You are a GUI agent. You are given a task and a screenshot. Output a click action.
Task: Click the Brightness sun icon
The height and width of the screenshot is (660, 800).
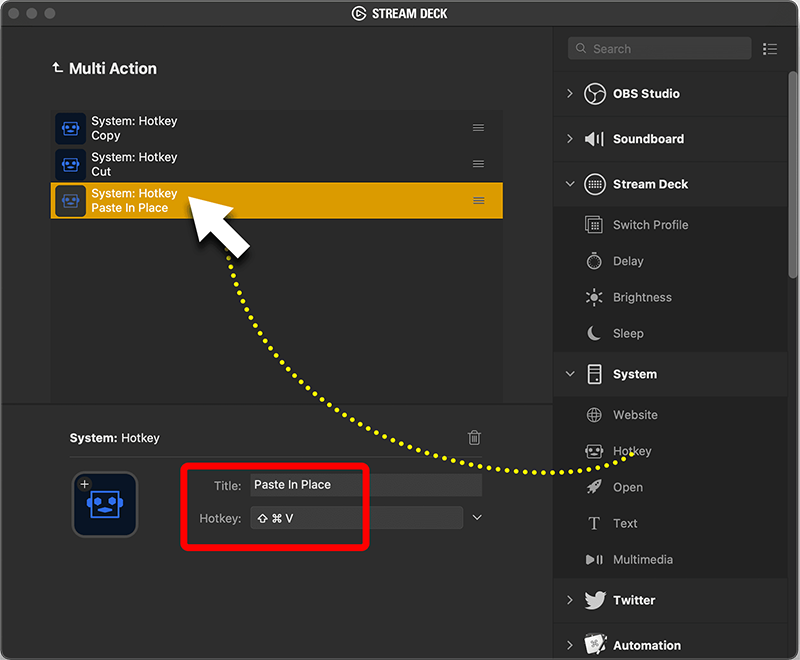tap(594, 297)
